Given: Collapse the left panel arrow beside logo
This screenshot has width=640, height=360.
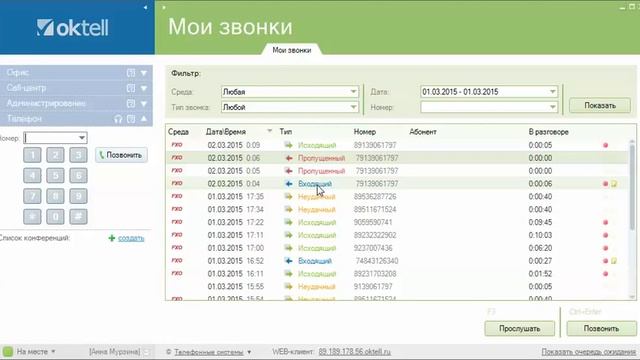Looking at the screenshot, I should pyautogui.click(x=145, y=7).
